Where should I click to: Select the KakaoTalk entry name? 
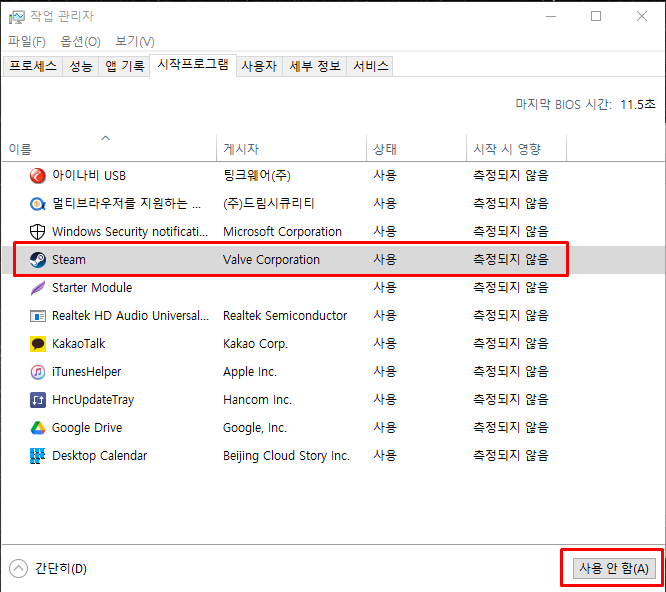(x=78, y=344)
